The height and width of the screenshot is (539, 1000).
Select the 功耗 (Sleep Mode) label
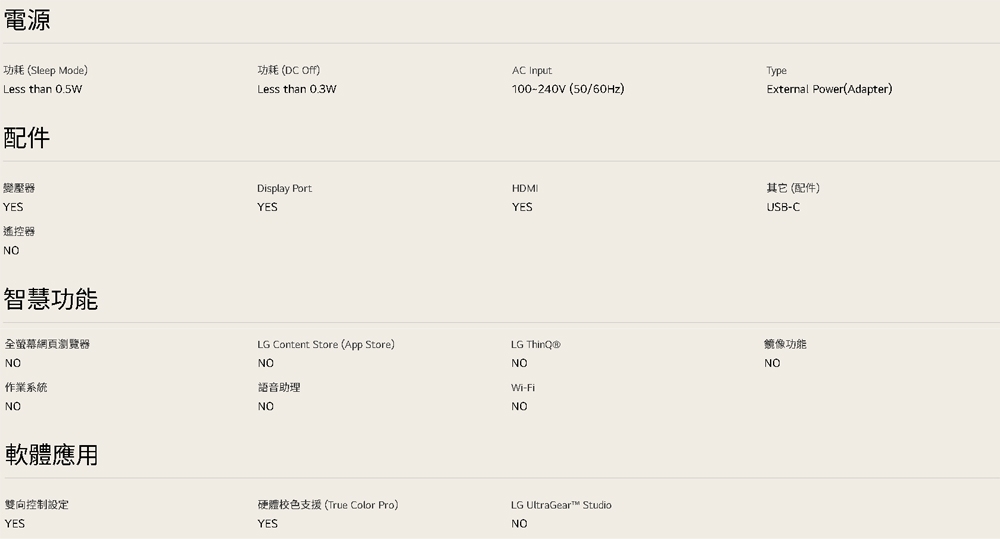coord(46,71)
